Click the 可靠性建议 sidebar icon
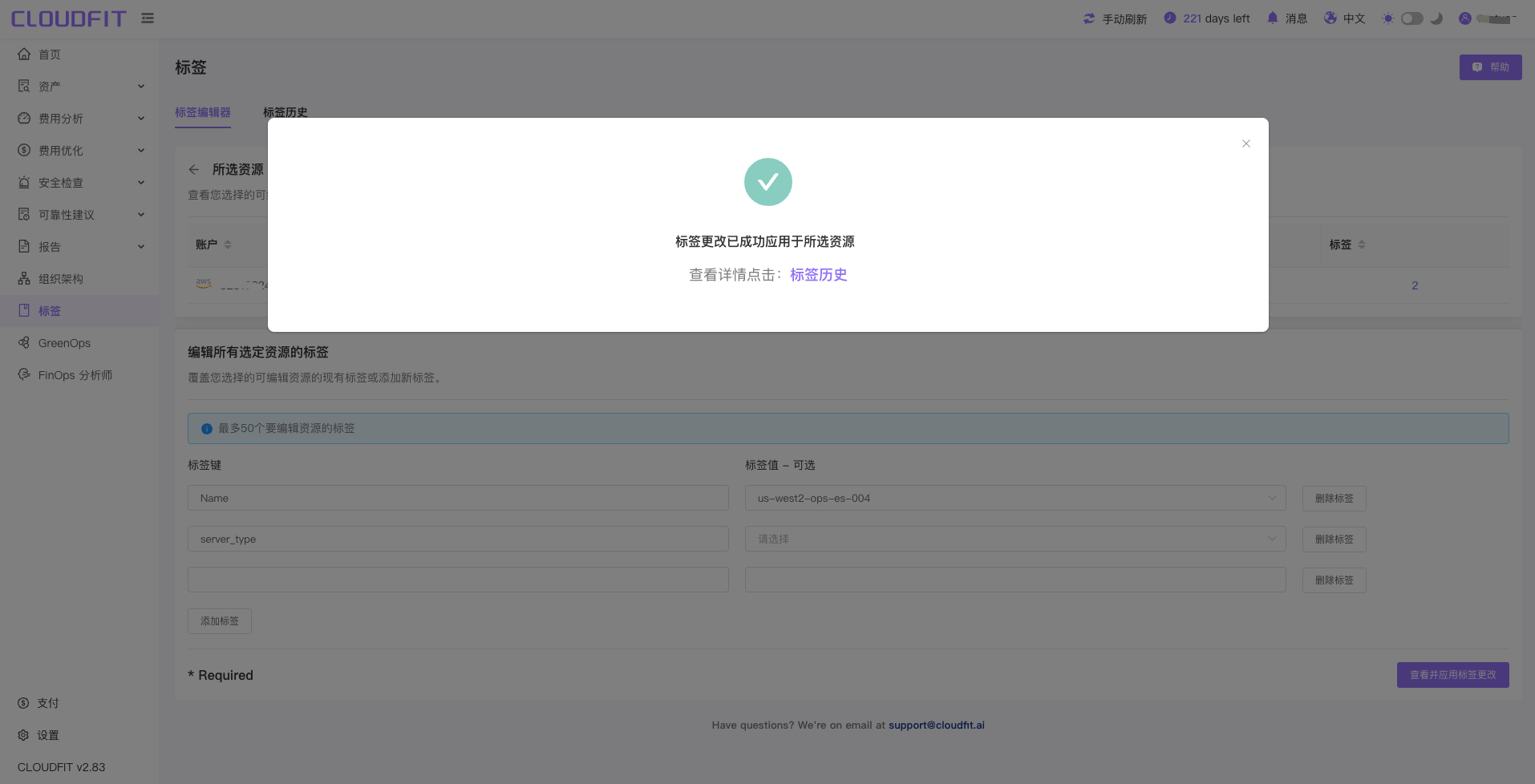The height and width of the screenshot is (784, 1535). pos(24,214)
